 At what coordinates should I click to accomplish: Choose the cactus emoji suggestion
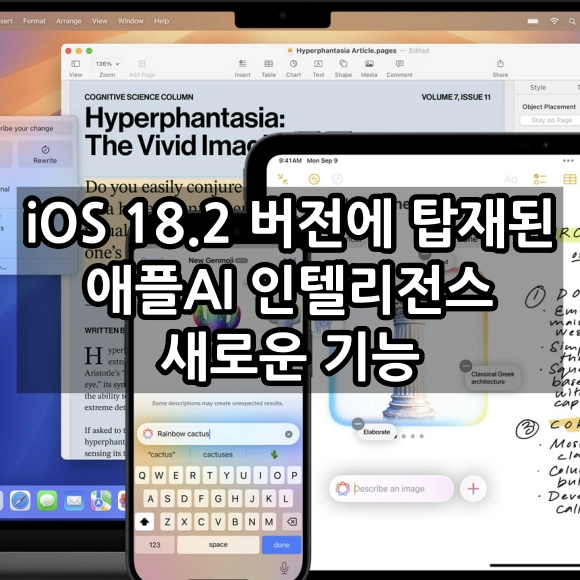(274, 455)
